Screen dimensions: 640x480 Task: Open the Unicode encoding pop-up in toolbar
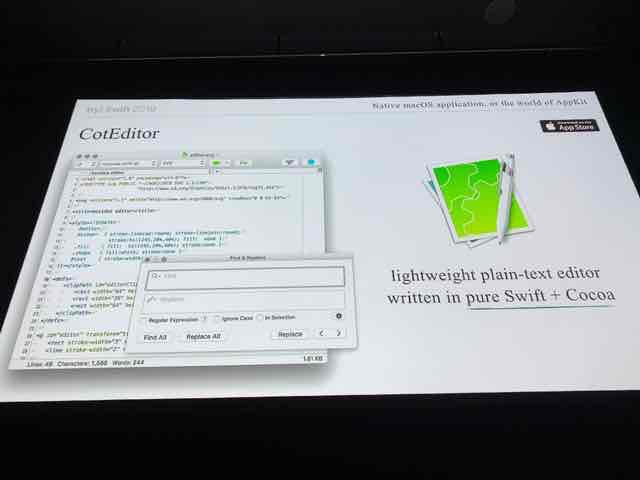[128, 164]
